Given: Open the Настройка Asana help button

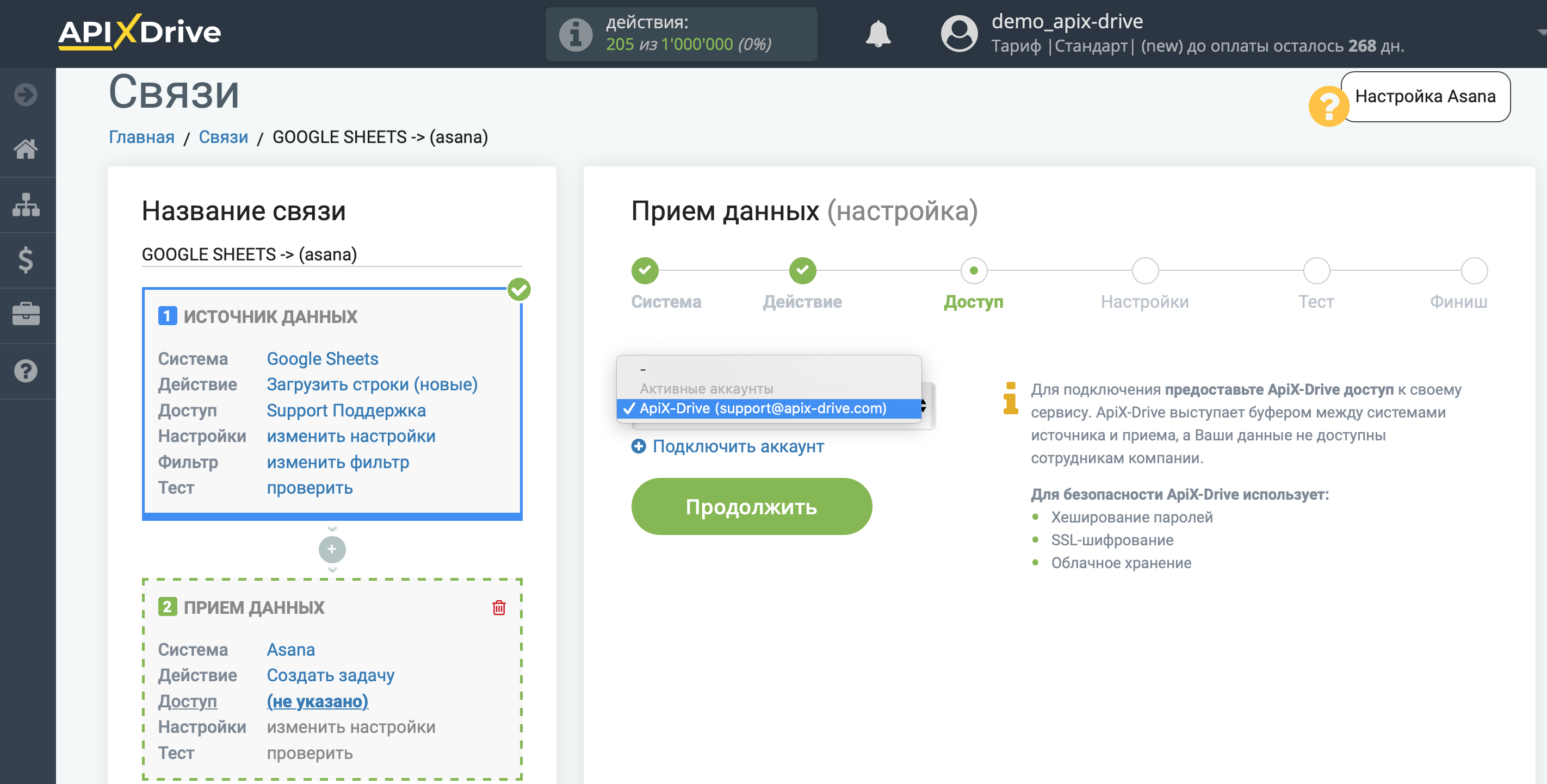Looking at the screenshot, I should [1426, 96].
